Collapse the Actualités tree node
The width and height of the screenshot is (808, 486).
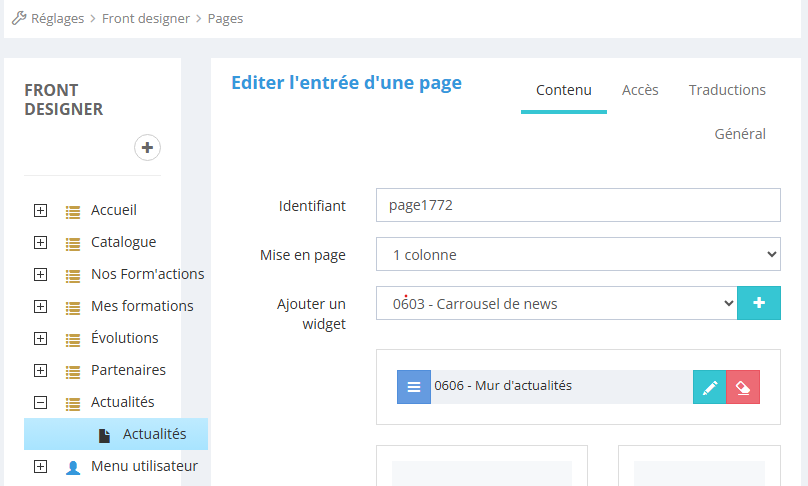40,402
